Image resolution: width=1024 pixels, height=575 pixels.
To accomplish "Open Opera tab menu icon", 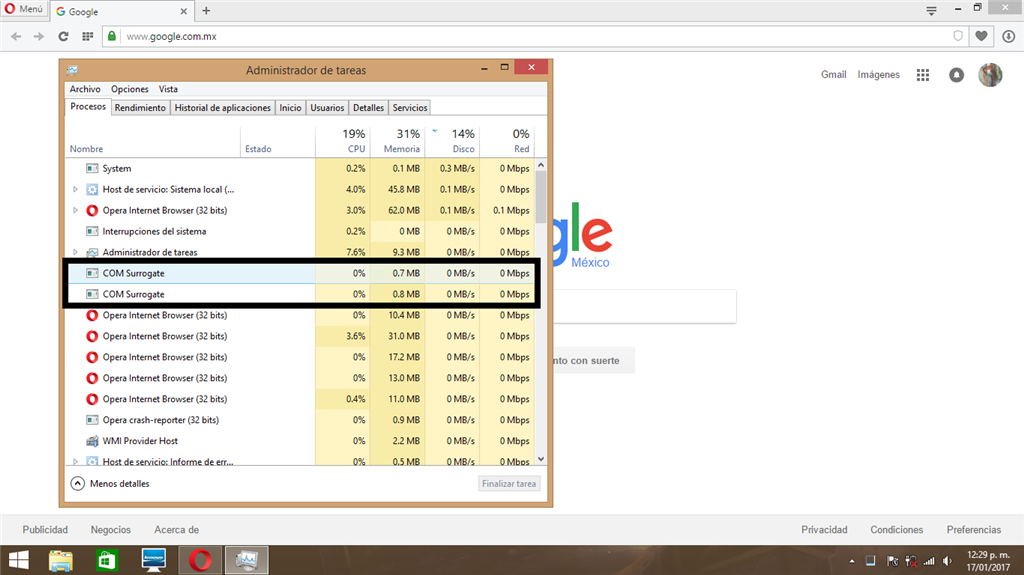I will 931,10.
